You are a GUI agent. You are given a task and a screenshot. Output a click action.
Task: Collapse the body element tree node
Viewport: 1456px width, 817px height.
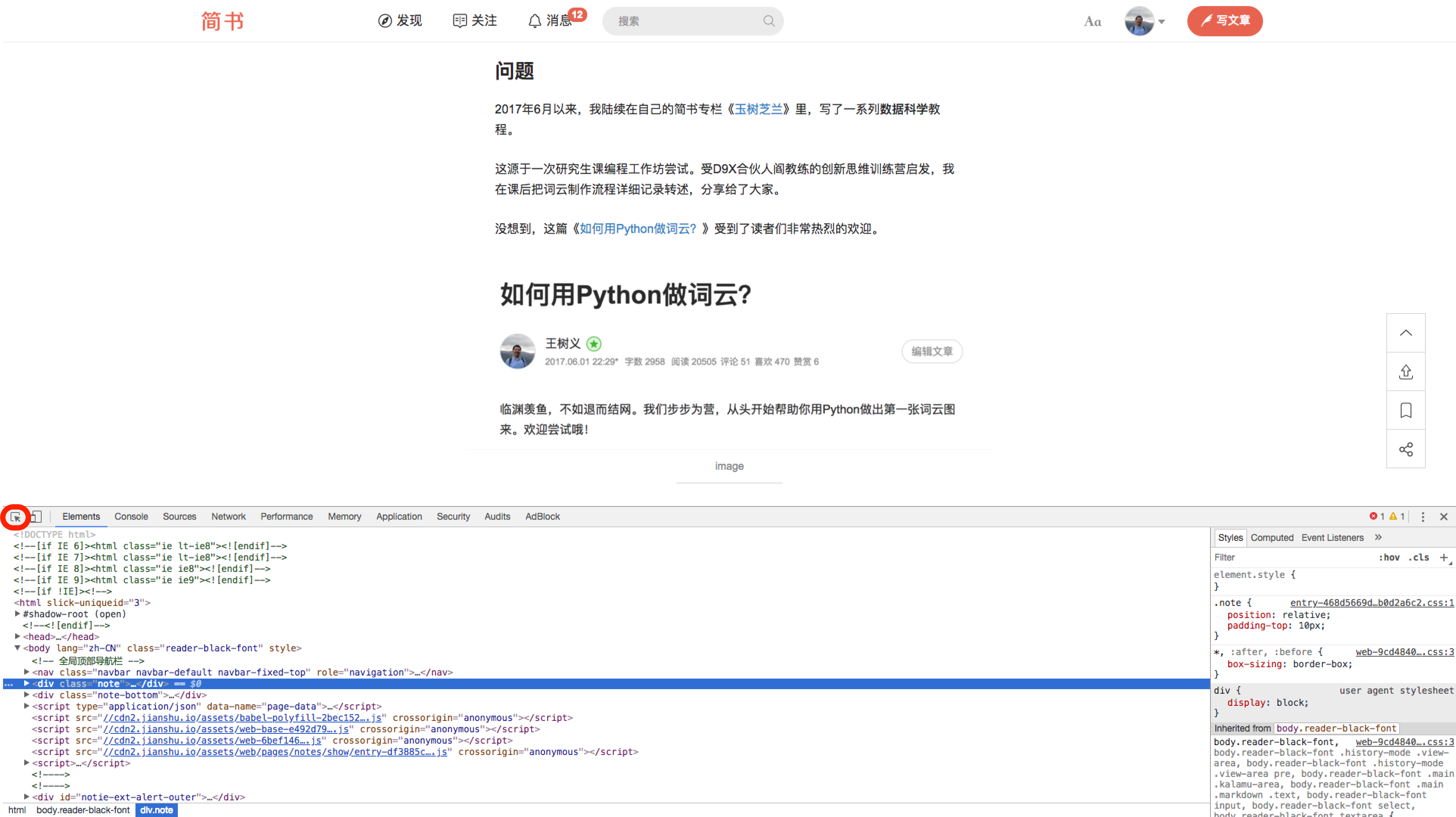tap(17, 648)
